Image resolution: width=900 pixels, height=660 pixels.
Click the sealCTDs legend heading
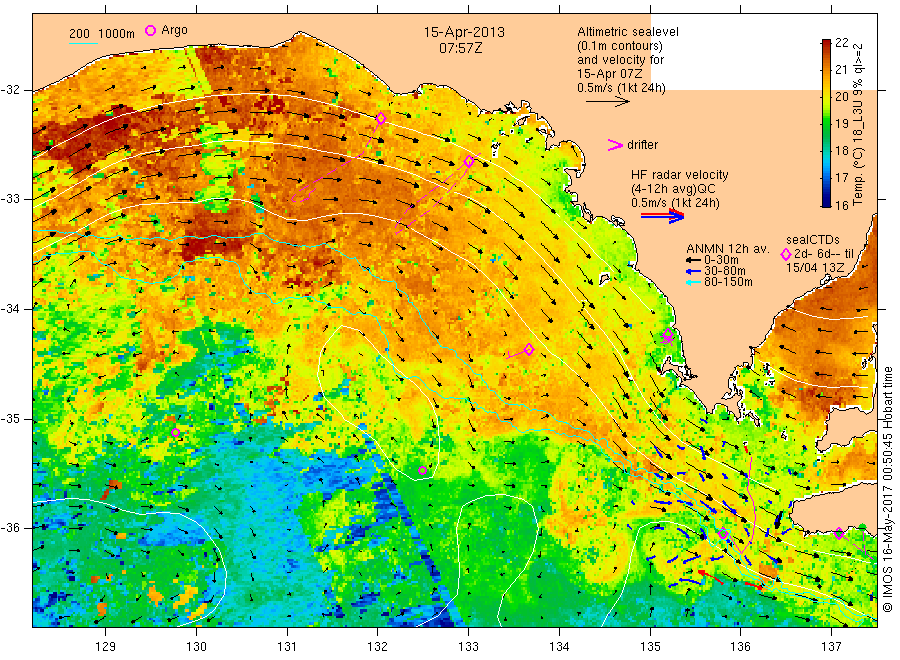[813, 240]
